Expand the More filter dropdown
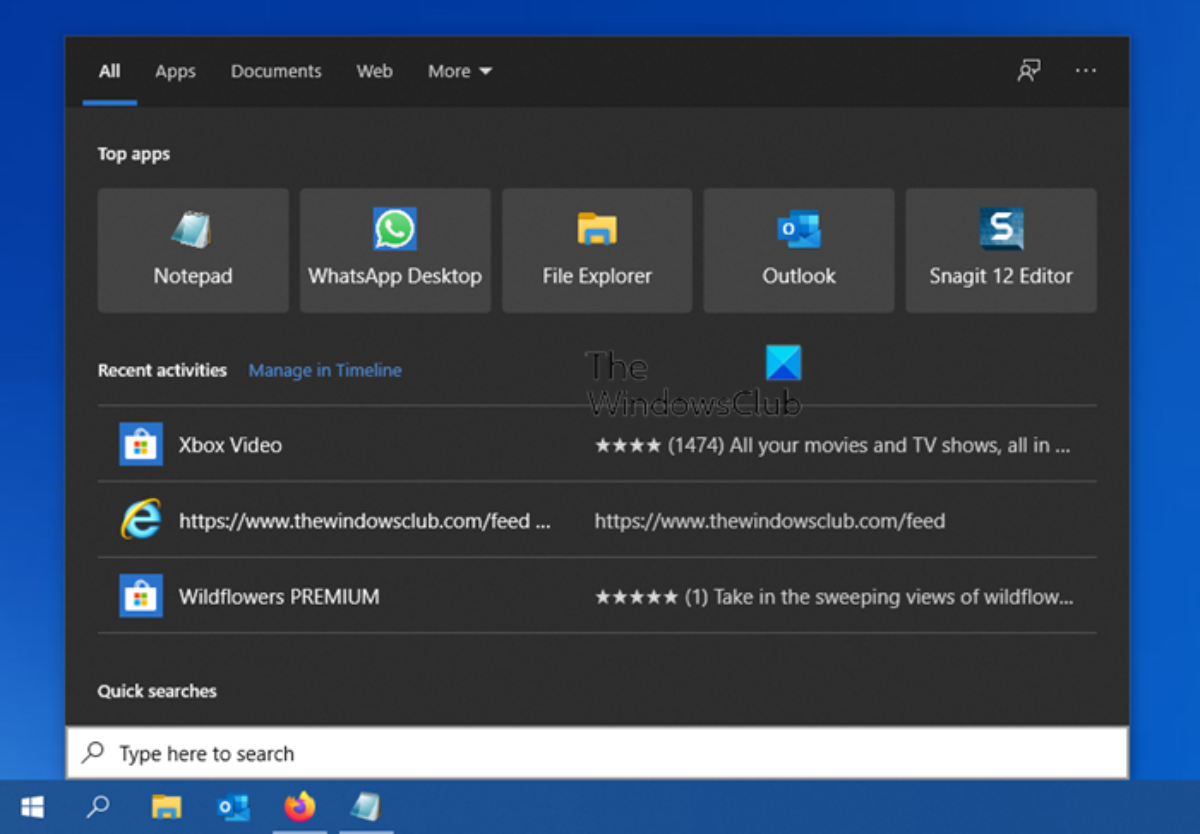Screen dimensions: 1200x834 (460, 71)
